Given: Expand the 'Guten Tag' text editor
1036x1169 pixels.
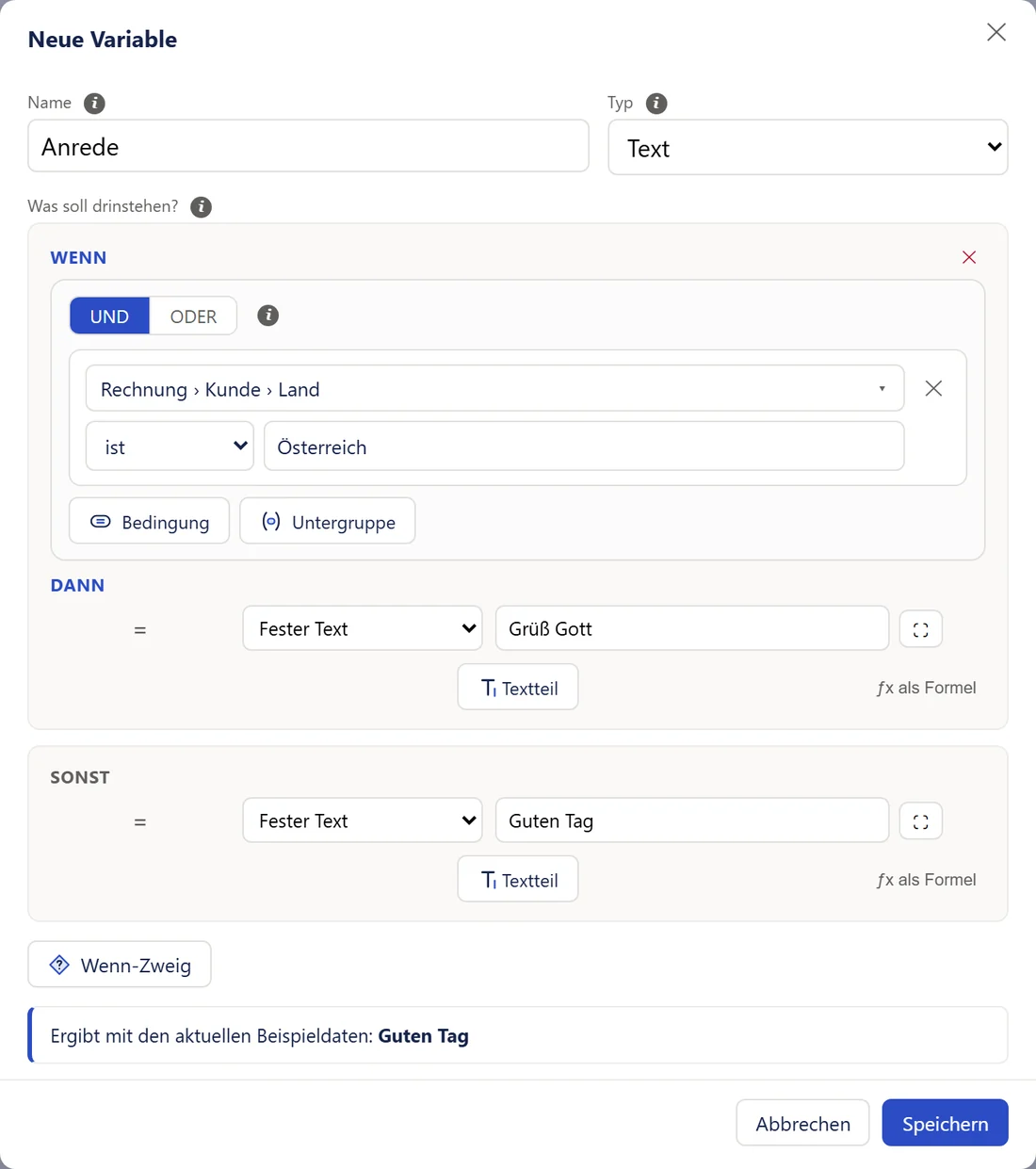Looking at the screenshot, I should [921, 821].
